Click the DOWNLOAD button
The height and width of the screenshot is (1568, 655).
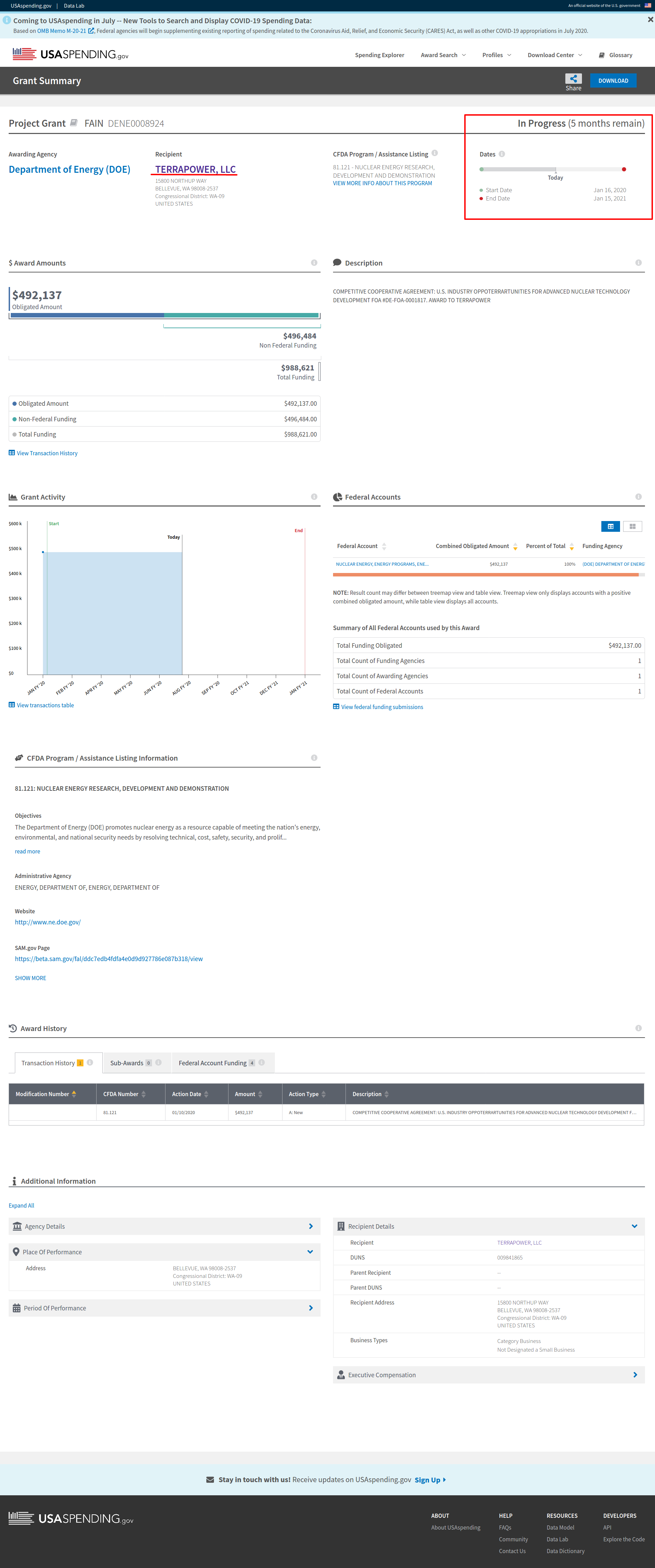[x=613, y=80]
